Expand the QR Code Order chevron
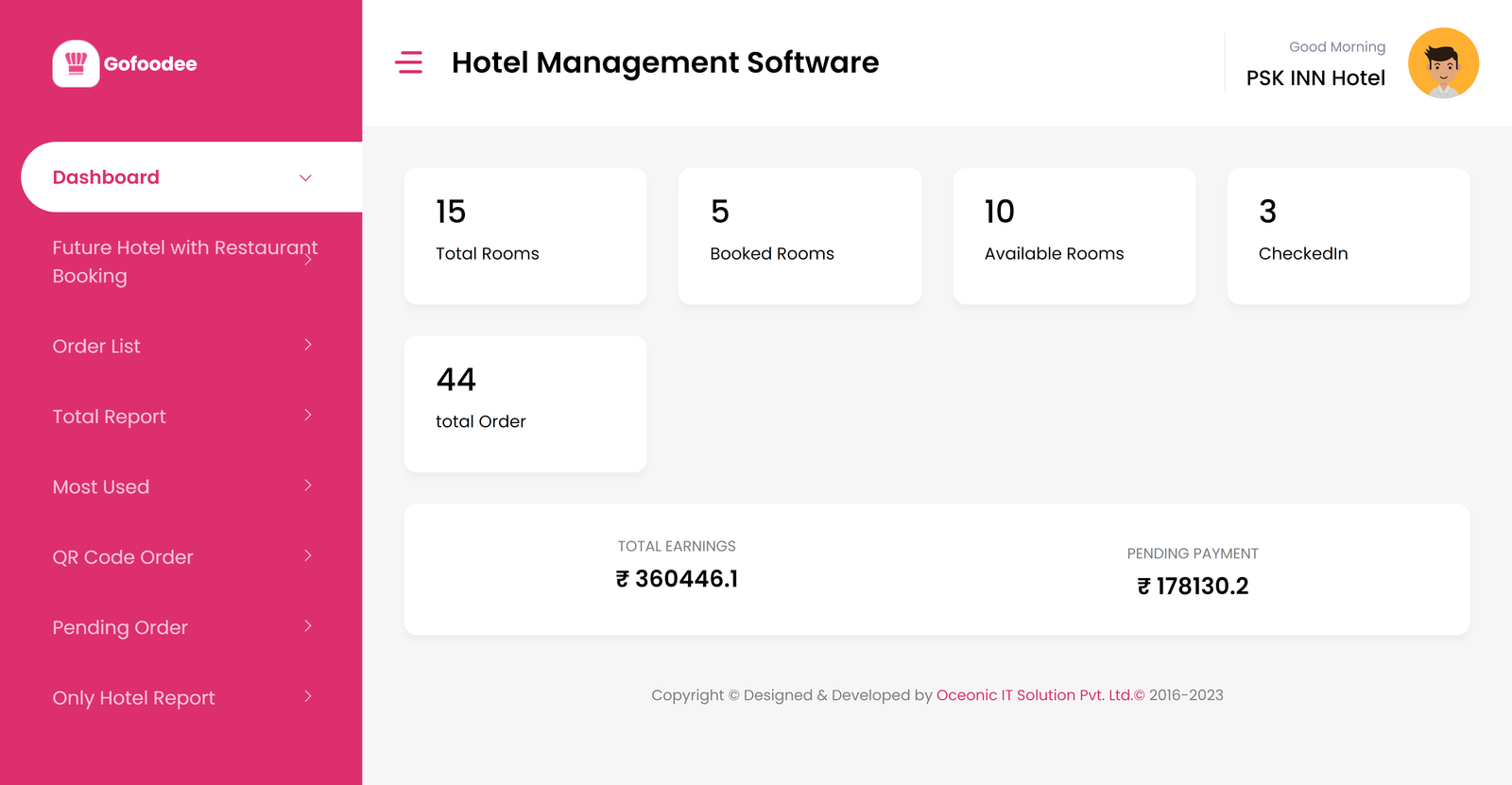Image resolution: width=1512 pixels, height=785 pixels. (x=308, y=555)
